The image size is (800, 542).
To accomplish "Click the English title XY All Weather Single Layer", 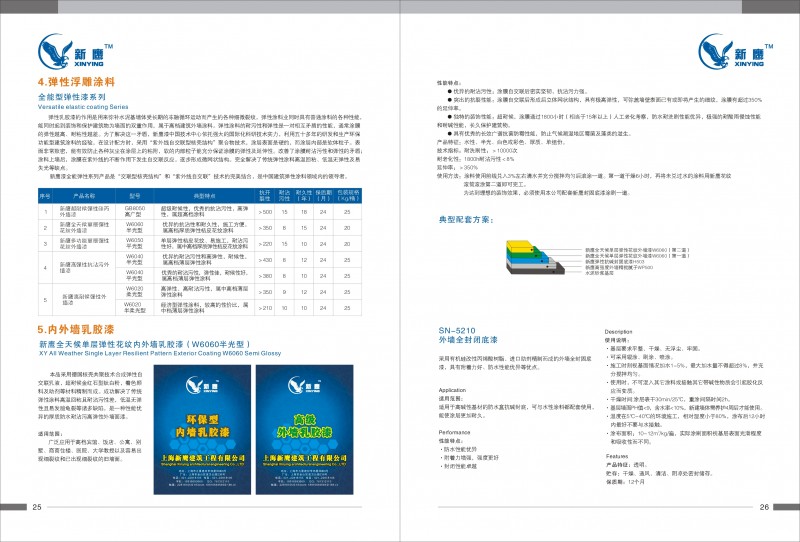I will (x=160, y=353).
